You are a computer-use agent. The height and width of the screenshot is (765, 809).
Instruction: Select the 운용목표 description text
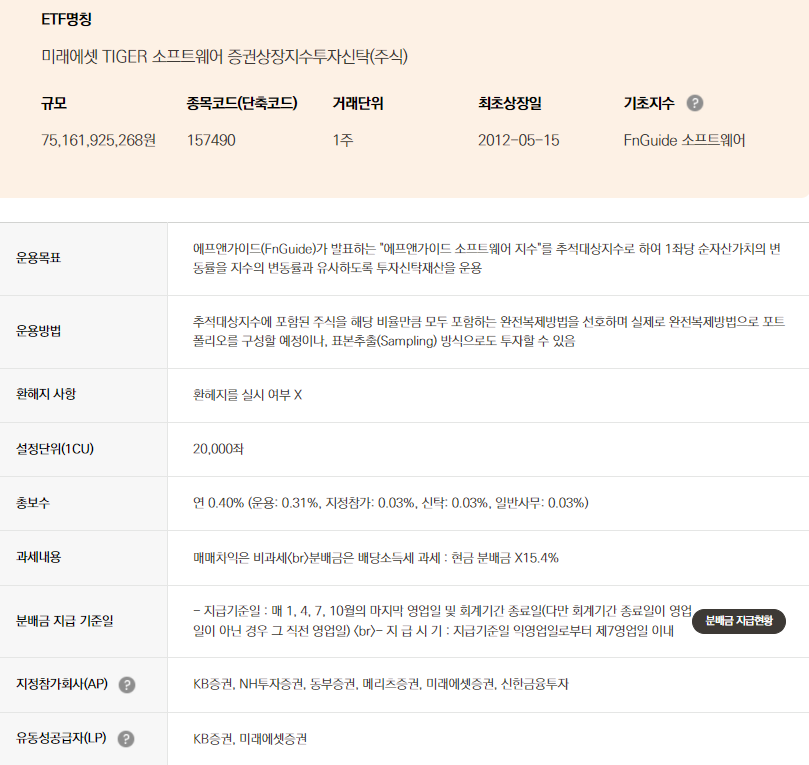487,258
